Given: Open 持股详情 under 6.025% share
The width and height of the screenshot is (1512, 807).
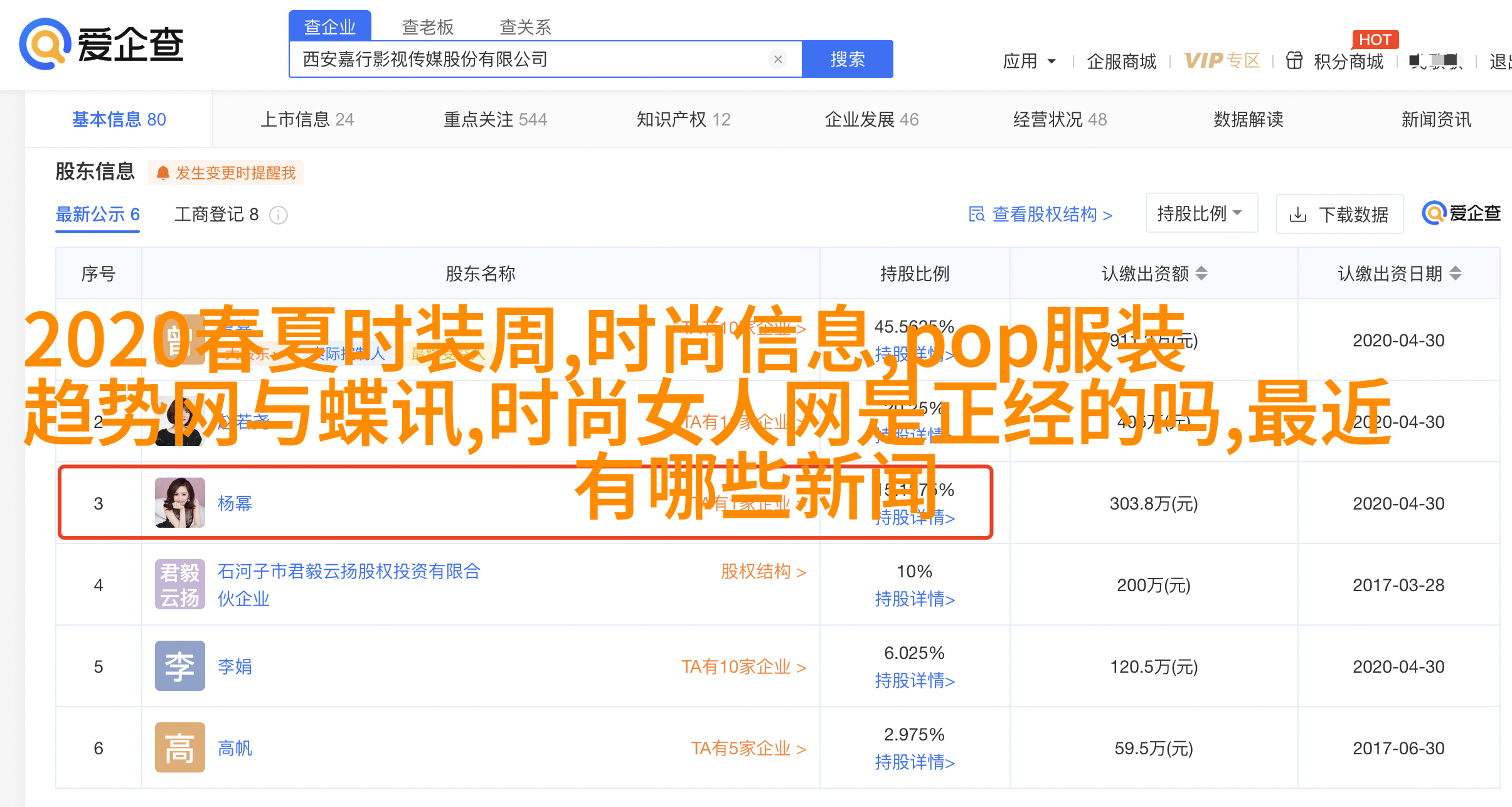Looking at the screenshot, I should click(x=915, y=680).
